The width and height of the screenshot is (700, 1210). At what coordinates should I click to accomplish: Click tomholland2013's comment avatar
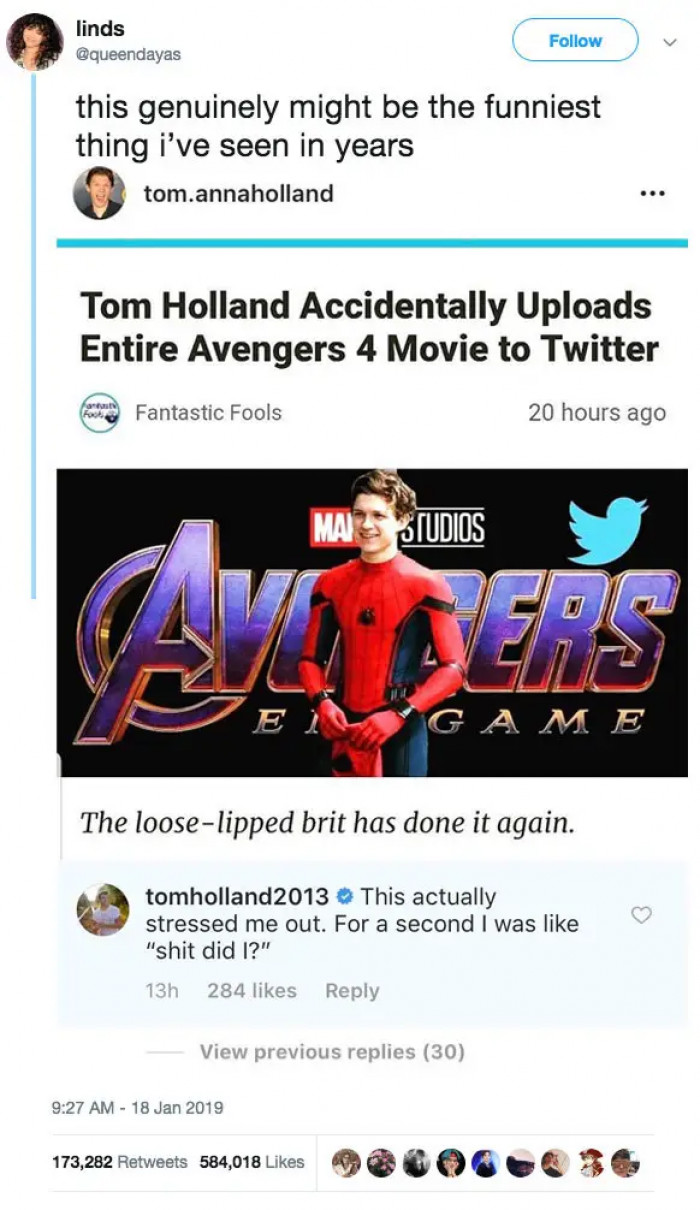point(102,911)
